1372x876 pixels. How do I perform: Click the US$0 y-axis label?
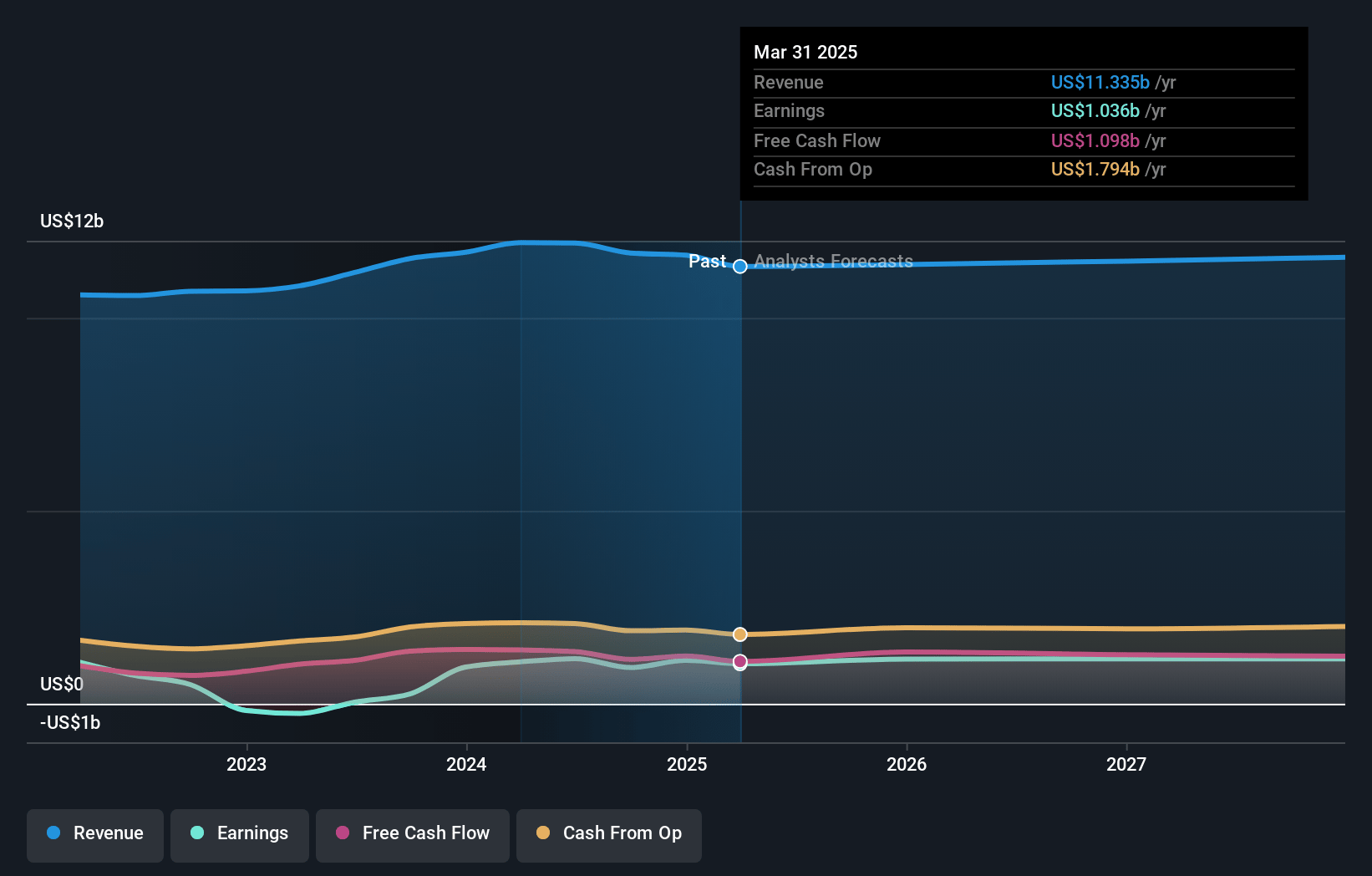(62, 684)
